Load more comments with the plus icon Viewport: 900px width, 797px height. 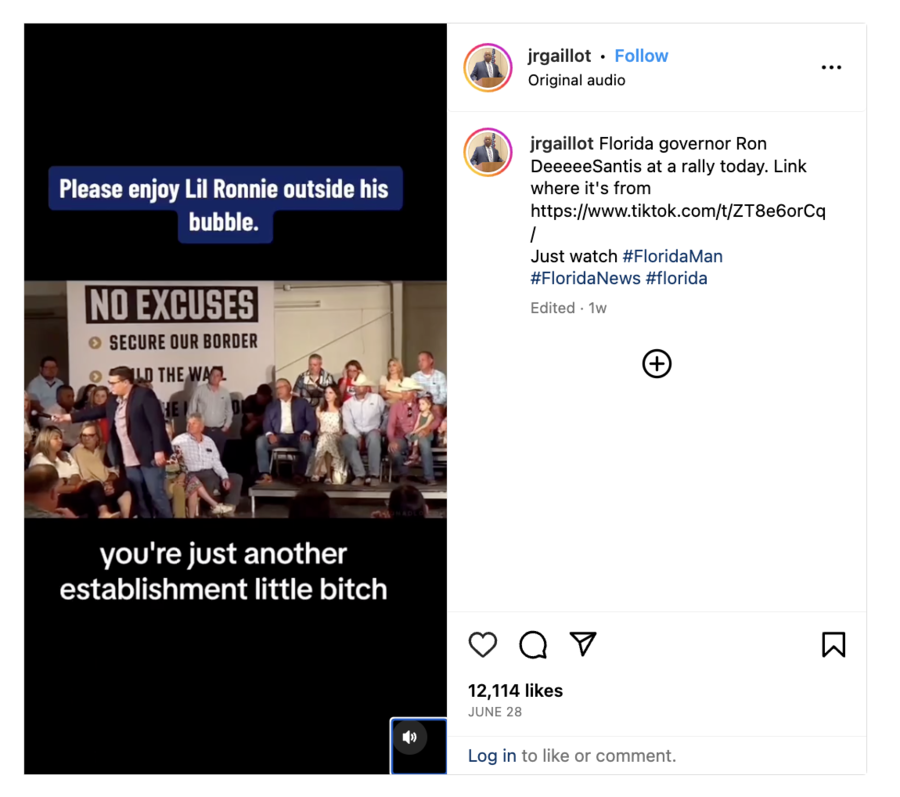click(x=657, y=364)
